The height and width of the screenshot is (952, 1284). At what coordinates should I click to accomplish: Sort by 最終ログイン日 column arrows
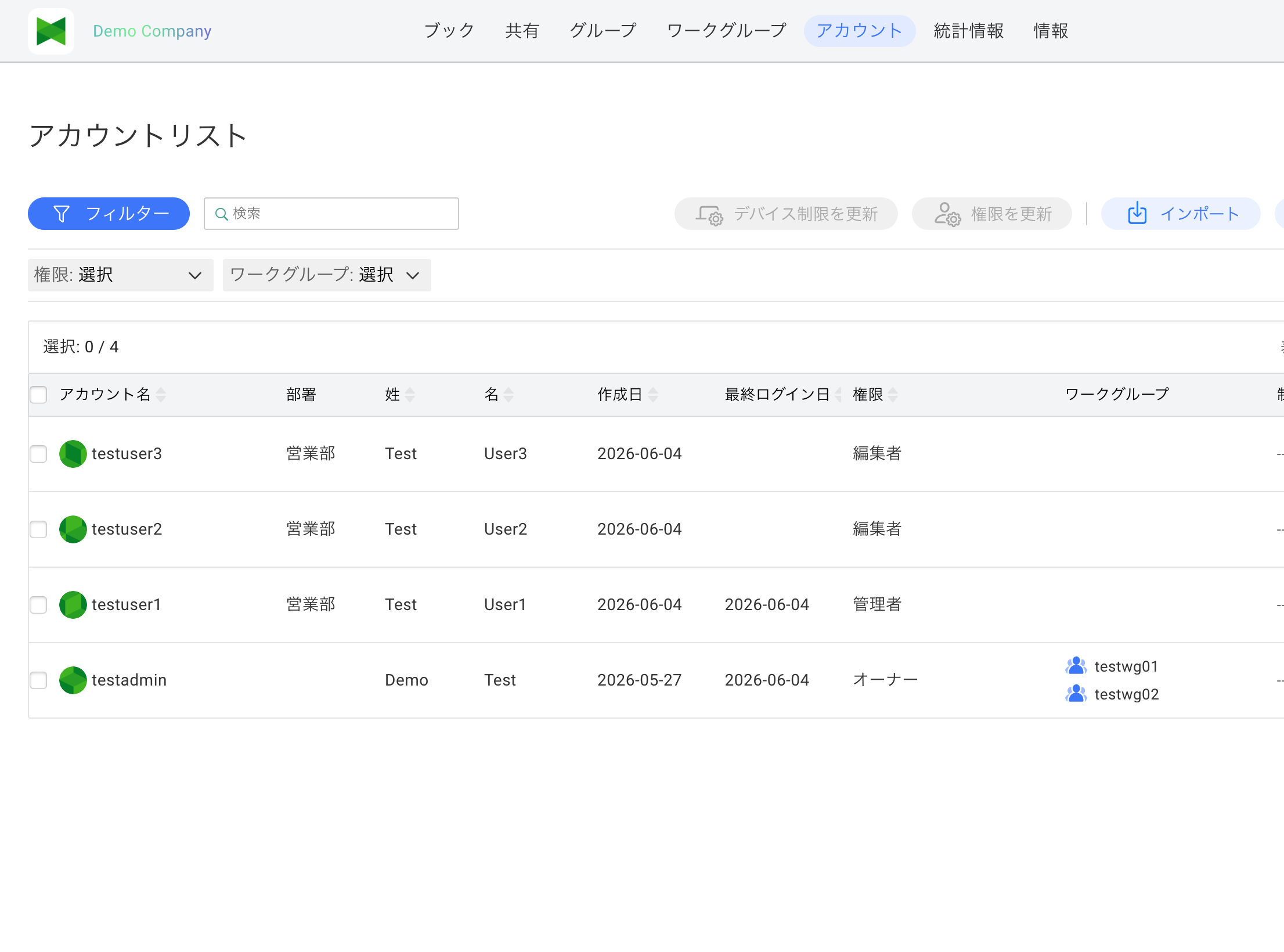coord(838,395)
